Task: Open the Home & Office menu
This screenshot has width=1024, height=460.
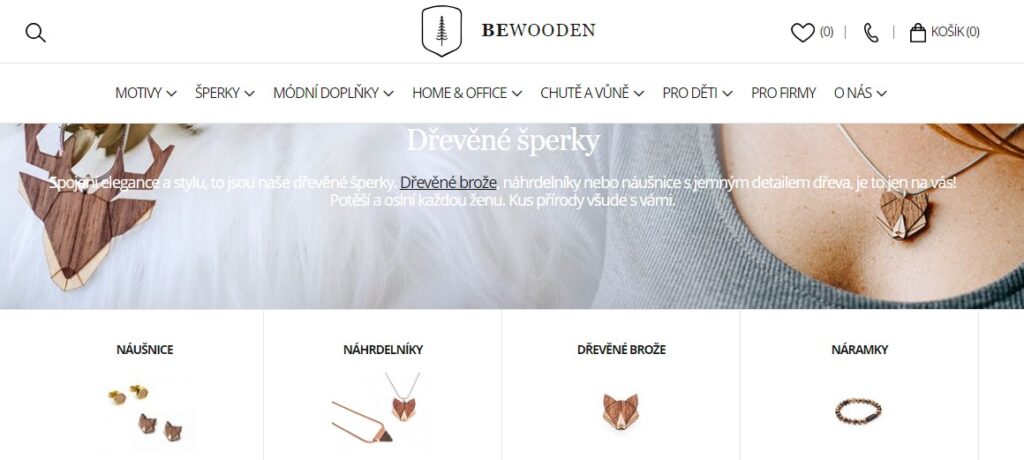Action: point(467,93)
